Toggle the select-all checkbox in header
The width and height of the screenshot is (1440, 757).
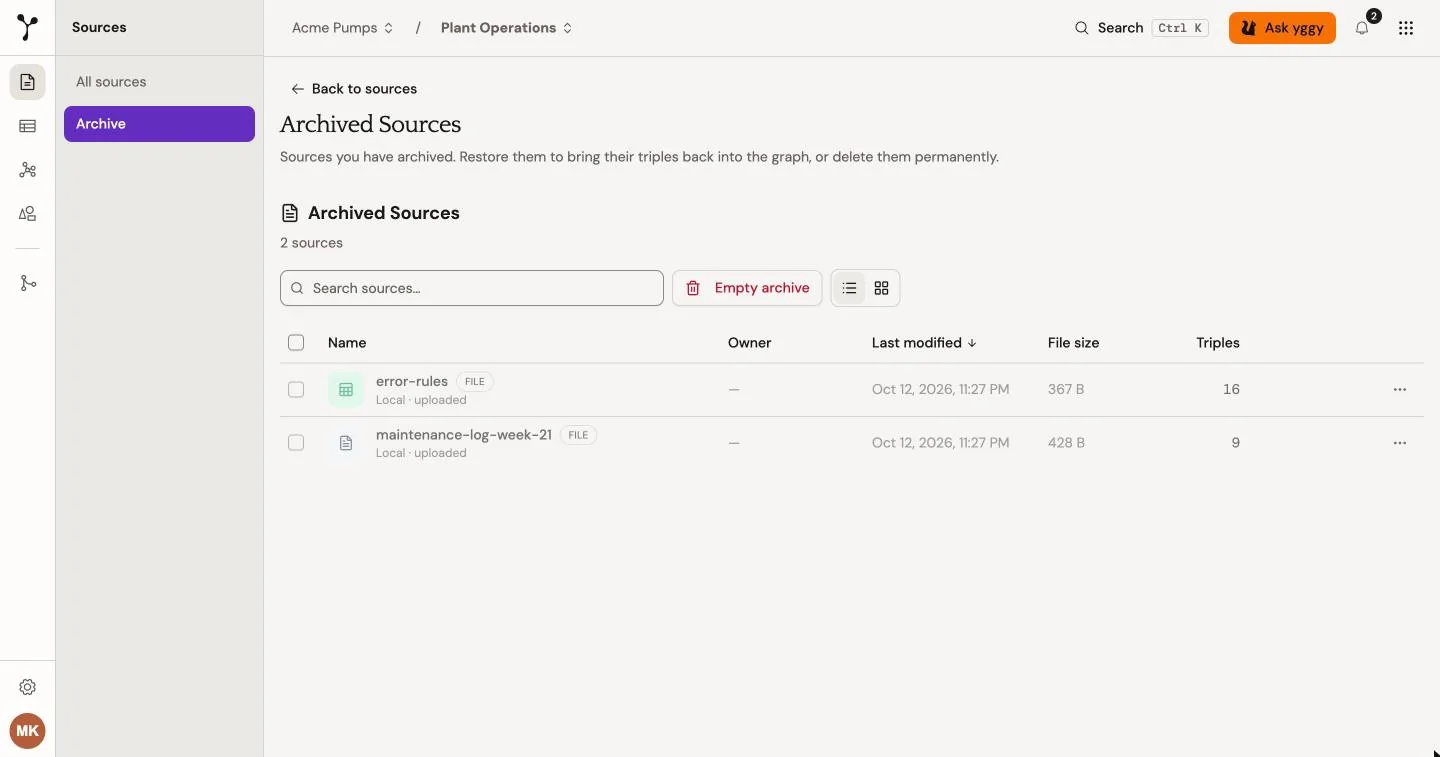(x=296, y=343)
